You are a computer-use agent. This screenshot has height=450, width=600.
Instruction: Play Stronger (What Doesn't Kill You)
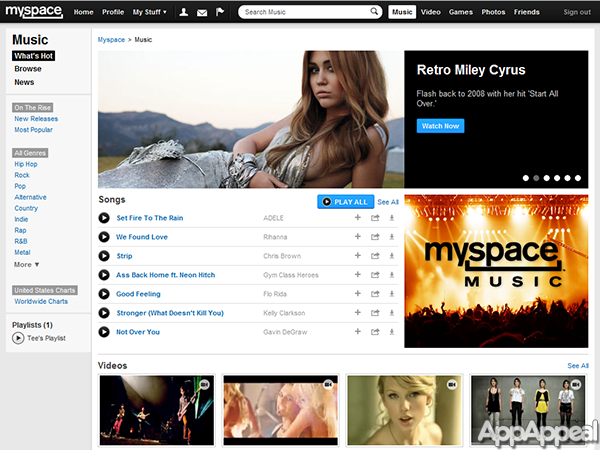[x=104, y=313]
